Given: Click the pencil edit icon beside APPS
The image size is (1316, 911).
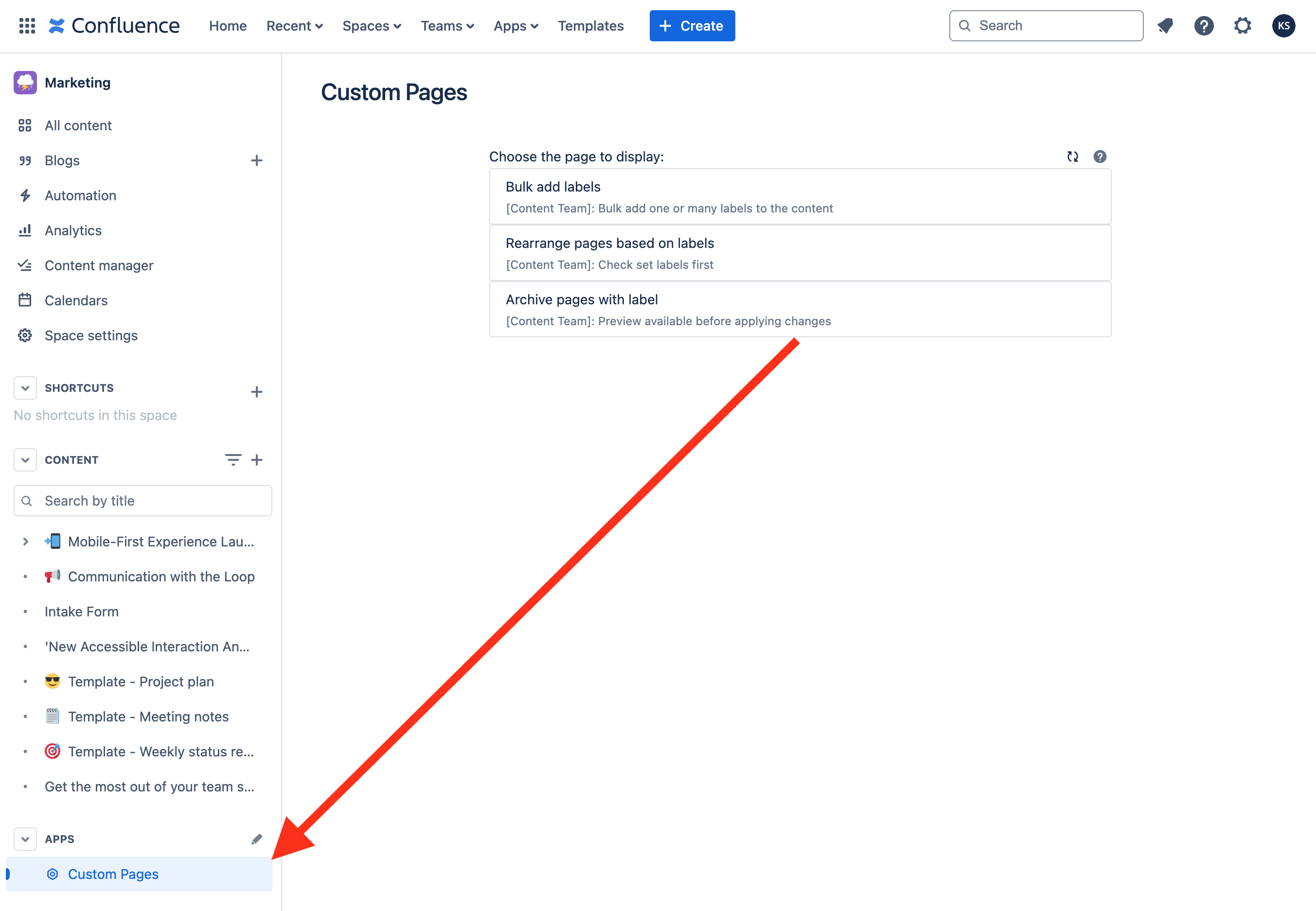Looking at the screenshot, I should pos(256,839).
